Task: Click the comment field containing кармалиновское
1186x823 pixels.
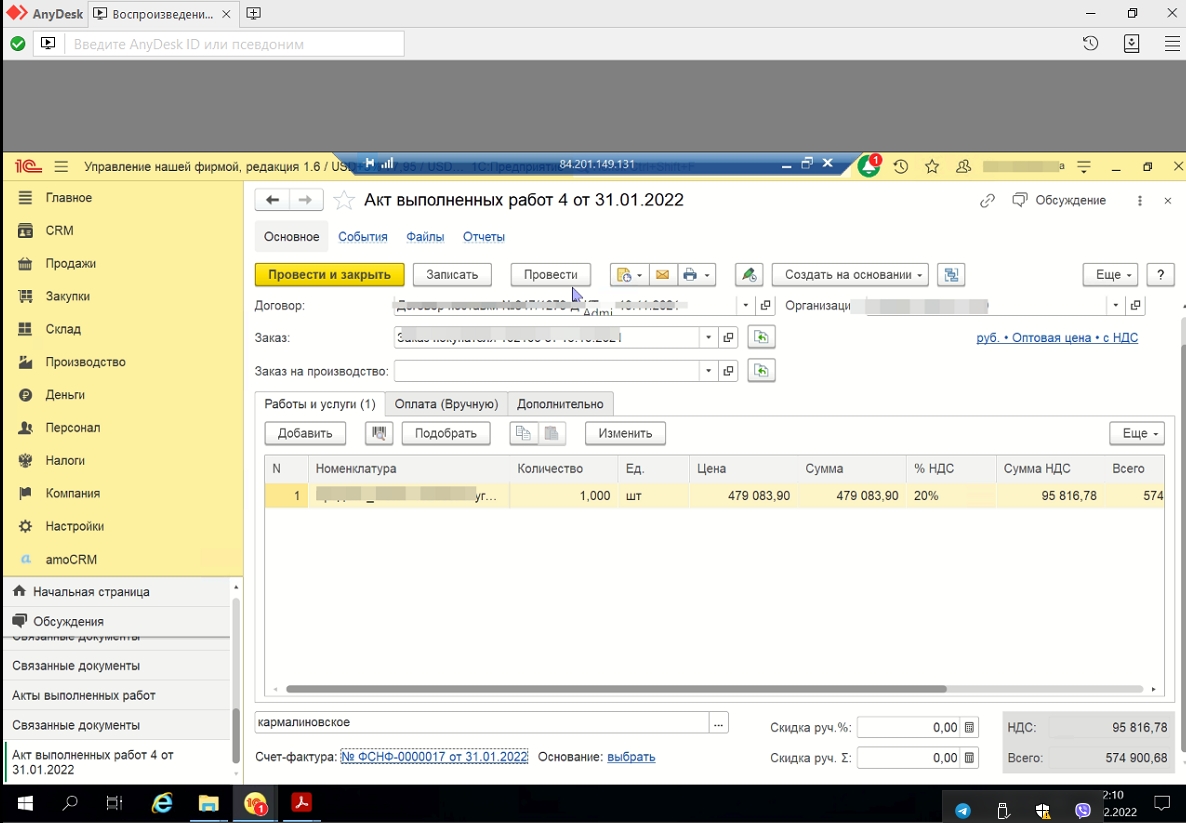Action: point(480,722)
